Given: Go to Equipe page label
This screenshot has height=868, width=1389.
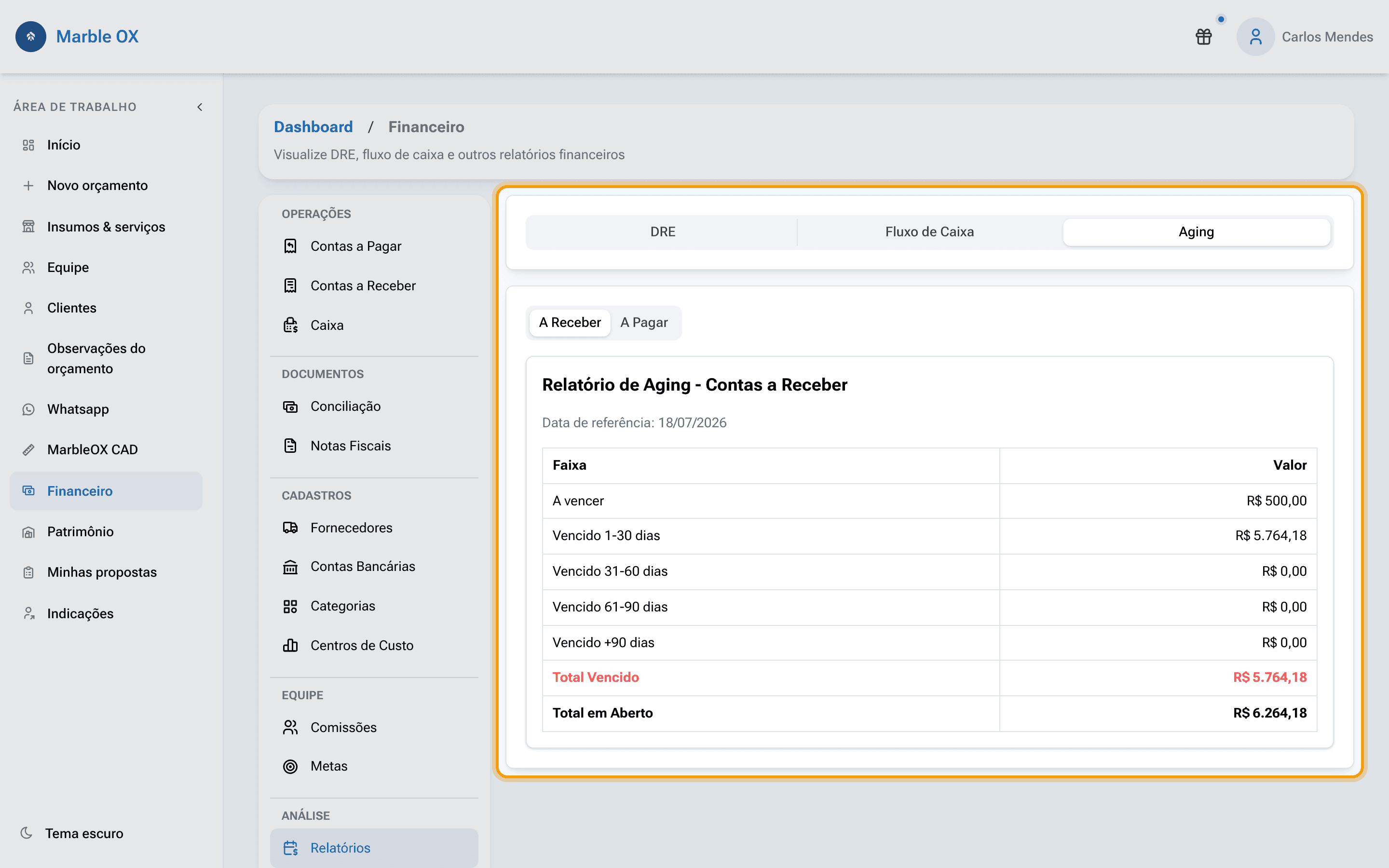Looking at the screenshot, I should tap(68, 268).
